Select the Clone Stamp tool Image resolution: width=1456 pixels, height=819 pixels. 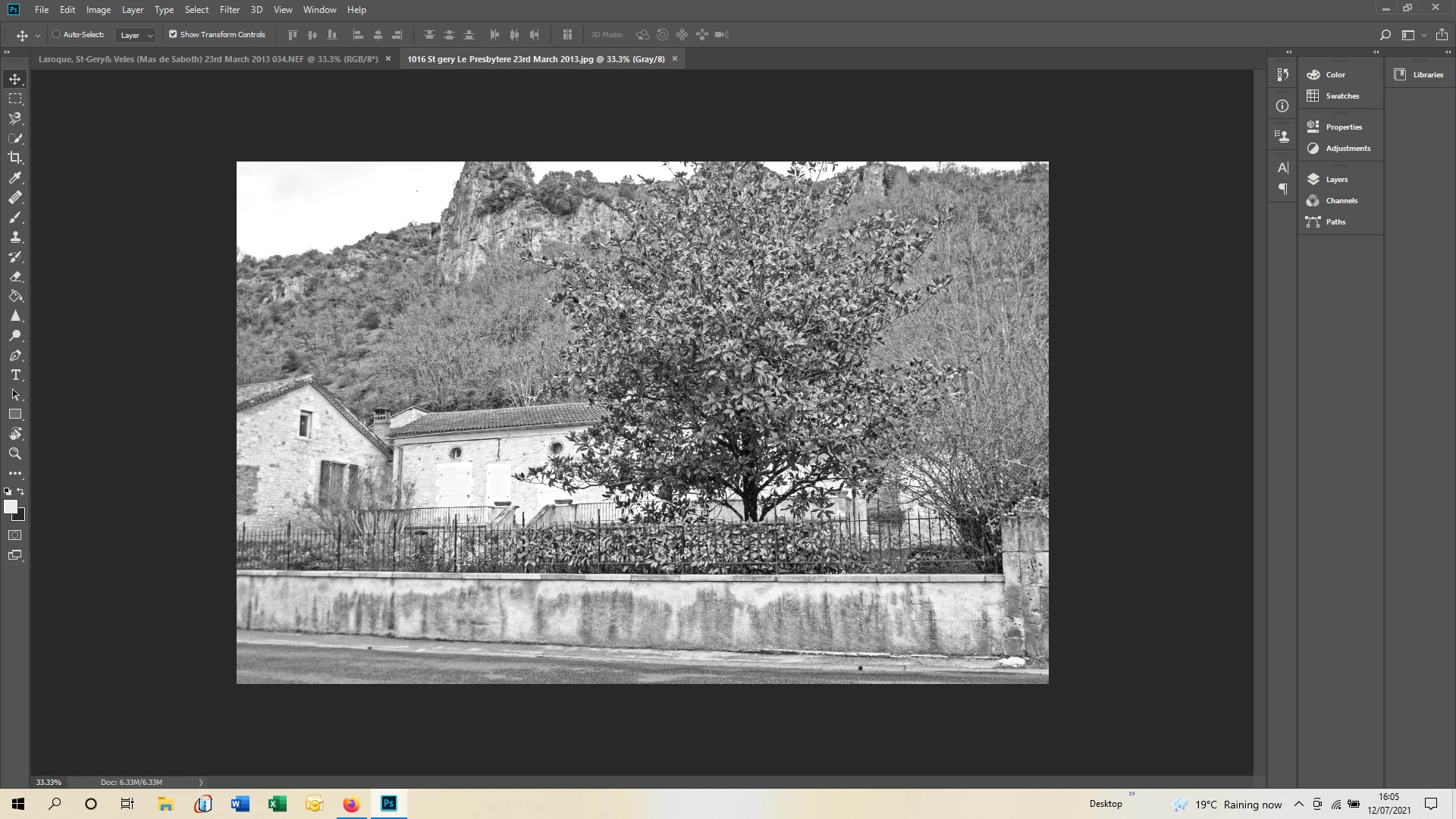[15, 237]
